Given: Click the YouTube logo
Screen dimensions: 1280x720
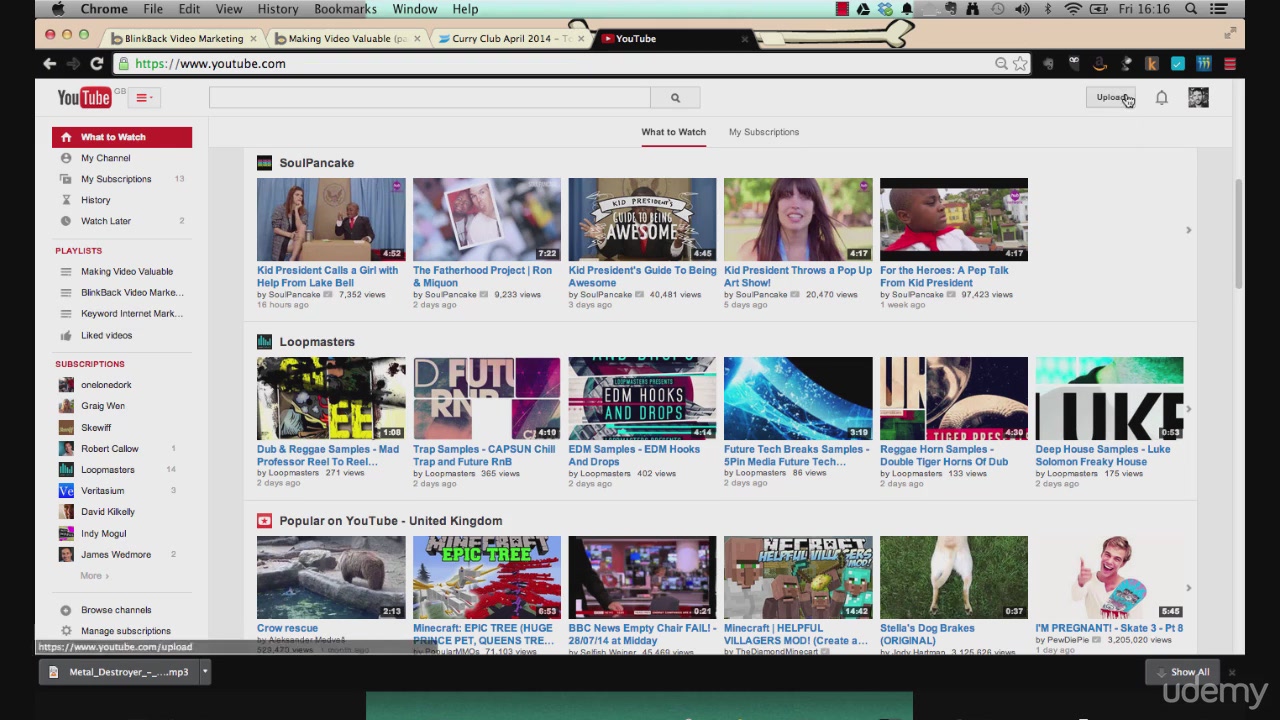Looking at the screenshot, I should pos(84,97).
